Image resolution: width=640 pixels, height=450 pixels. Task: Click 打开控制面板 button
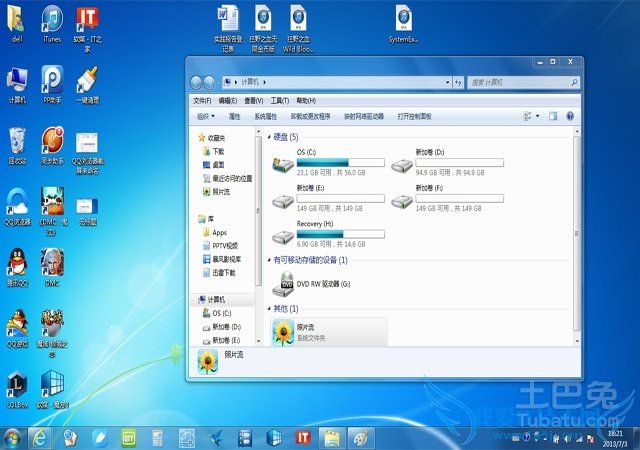414,116
